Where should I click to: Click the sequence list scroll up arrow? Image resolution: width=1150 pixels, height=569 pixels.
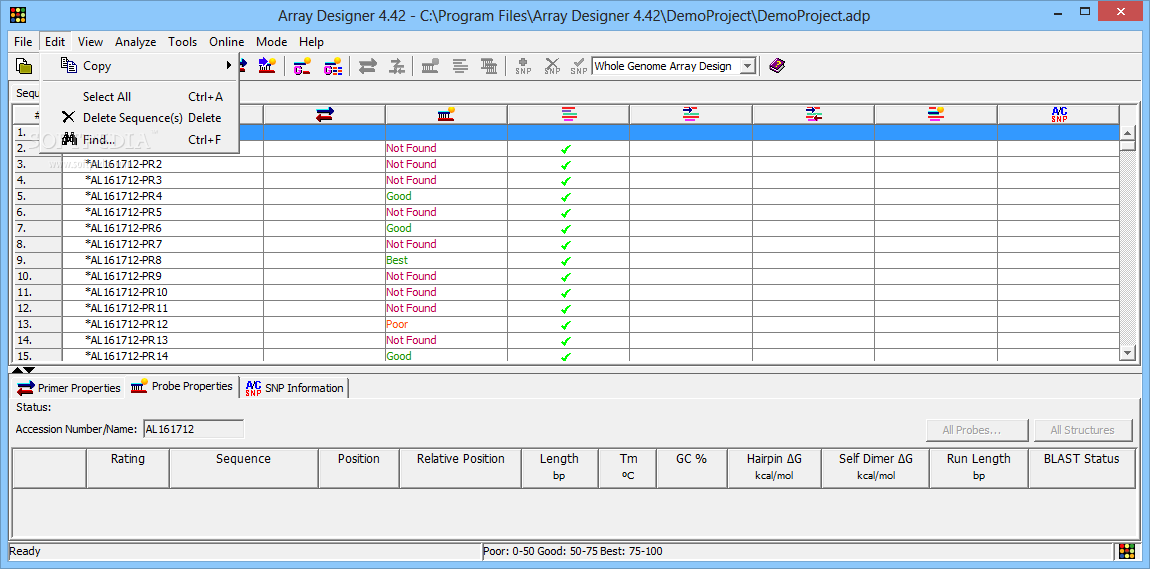point(1129,133)
